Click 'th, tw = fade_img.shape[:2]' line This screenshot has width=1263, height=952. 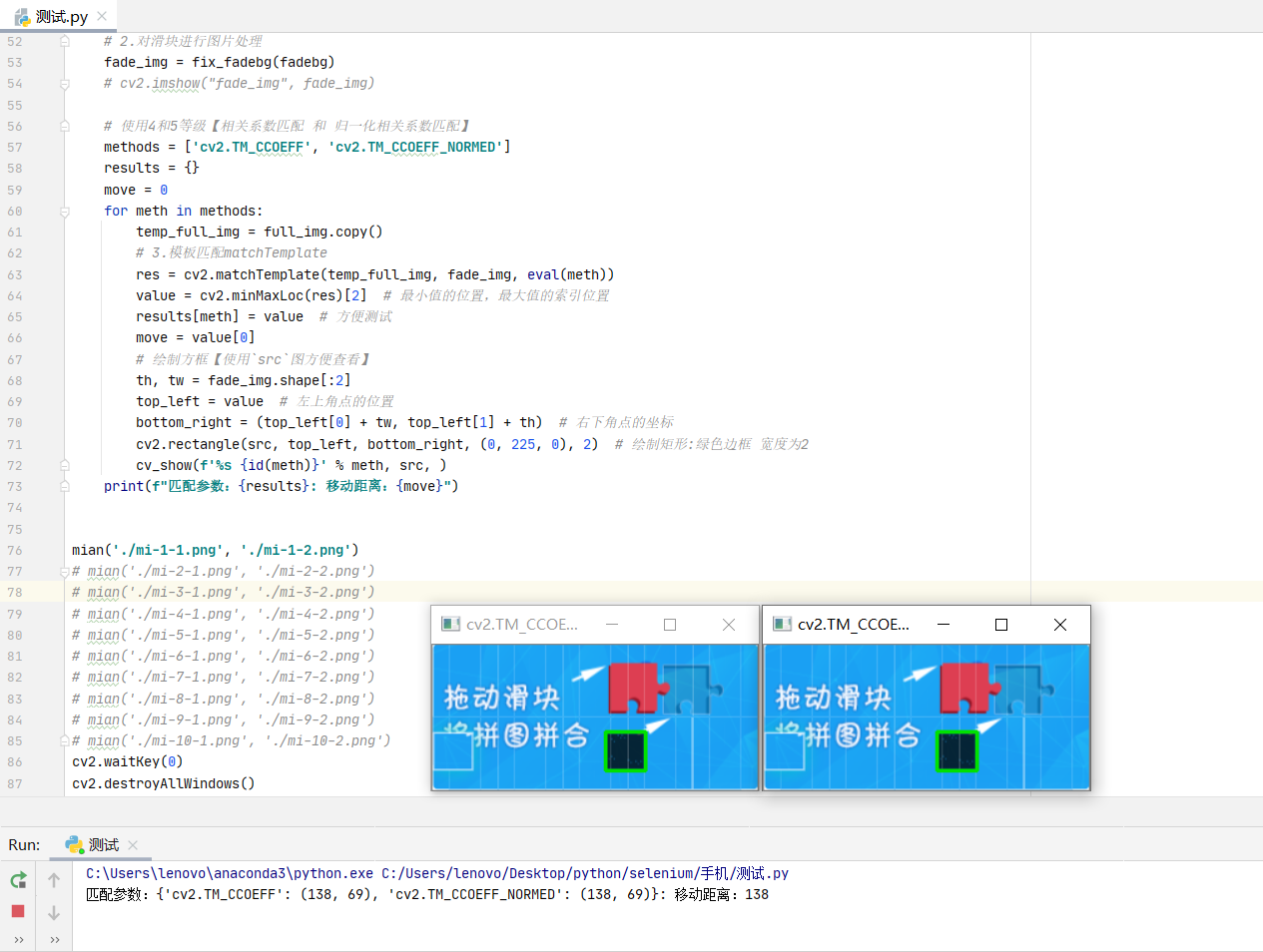coord(244,380)
